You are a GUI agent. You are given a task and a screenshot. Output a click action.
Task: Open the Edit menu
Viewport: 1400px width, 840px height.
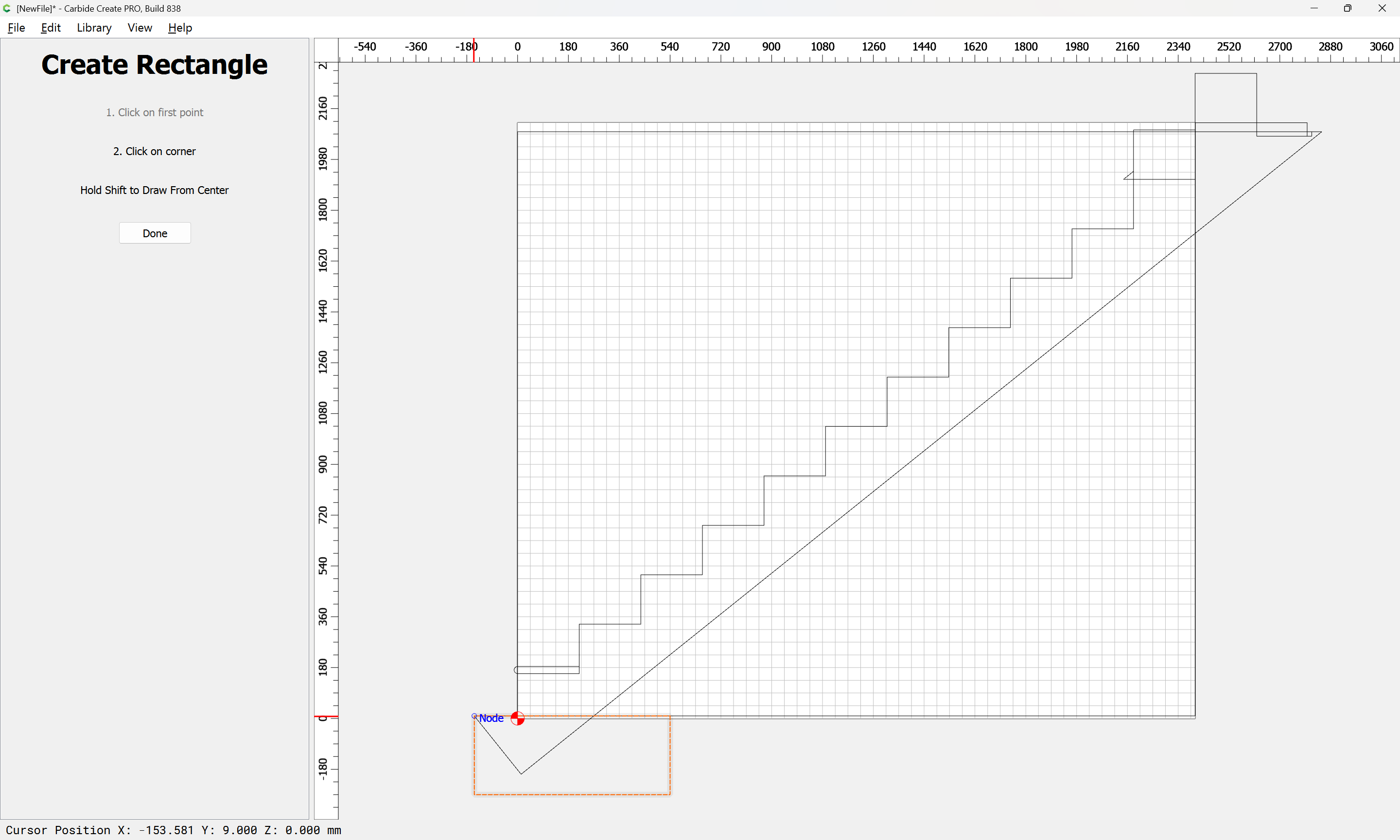point(51,28)
